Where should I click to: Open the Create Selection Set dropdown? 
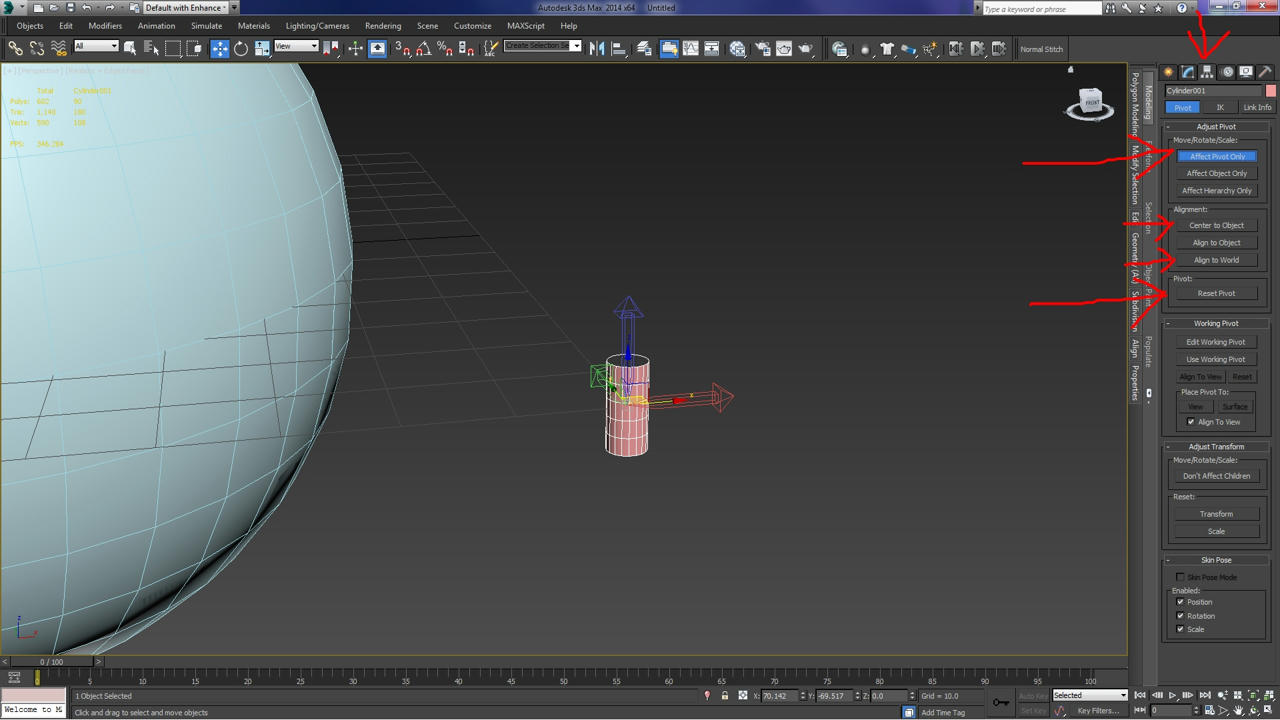point(542,46)
